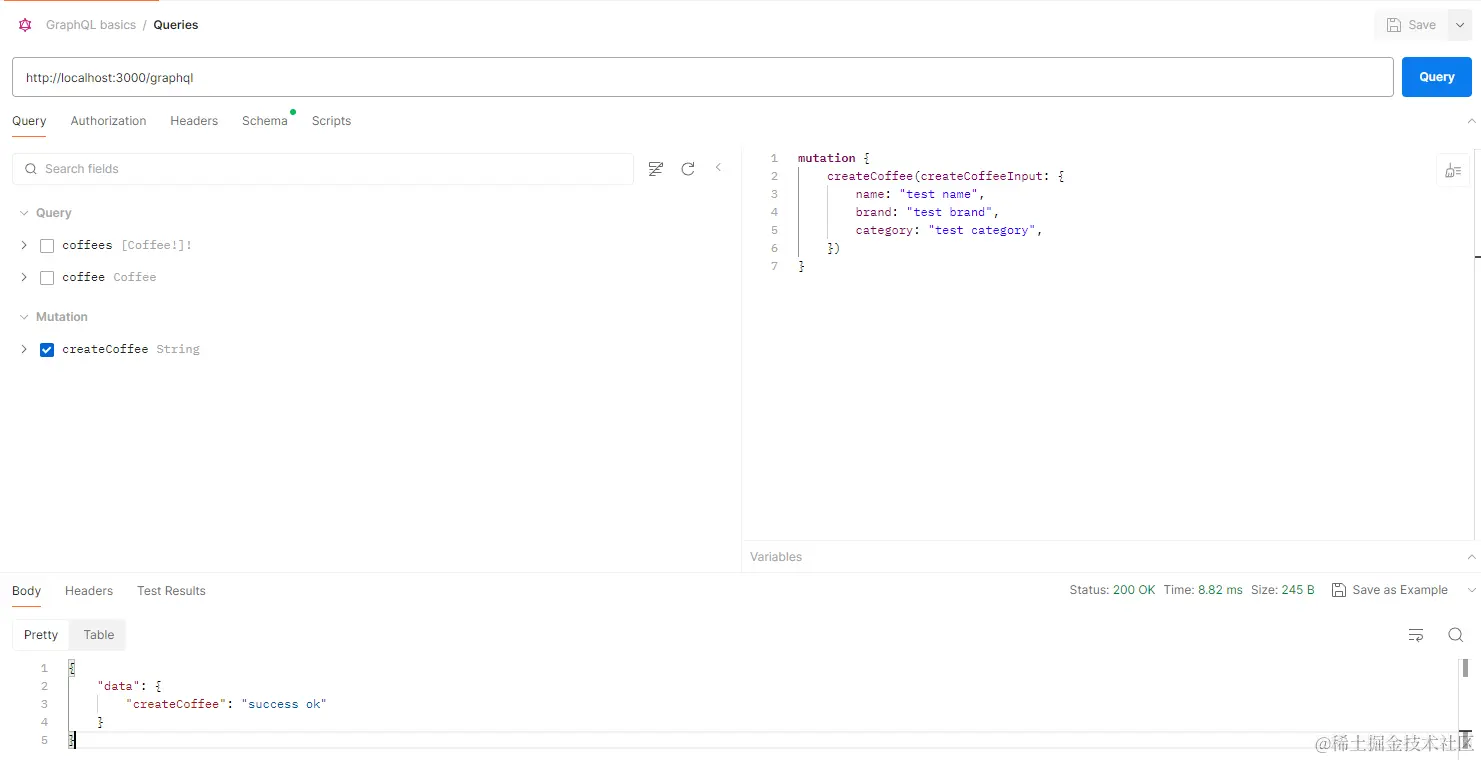This screenshot has height=760, width=1481.
Task: Uncheck the createCoffee mutation checkbox
Action: (x=47, y=350)
